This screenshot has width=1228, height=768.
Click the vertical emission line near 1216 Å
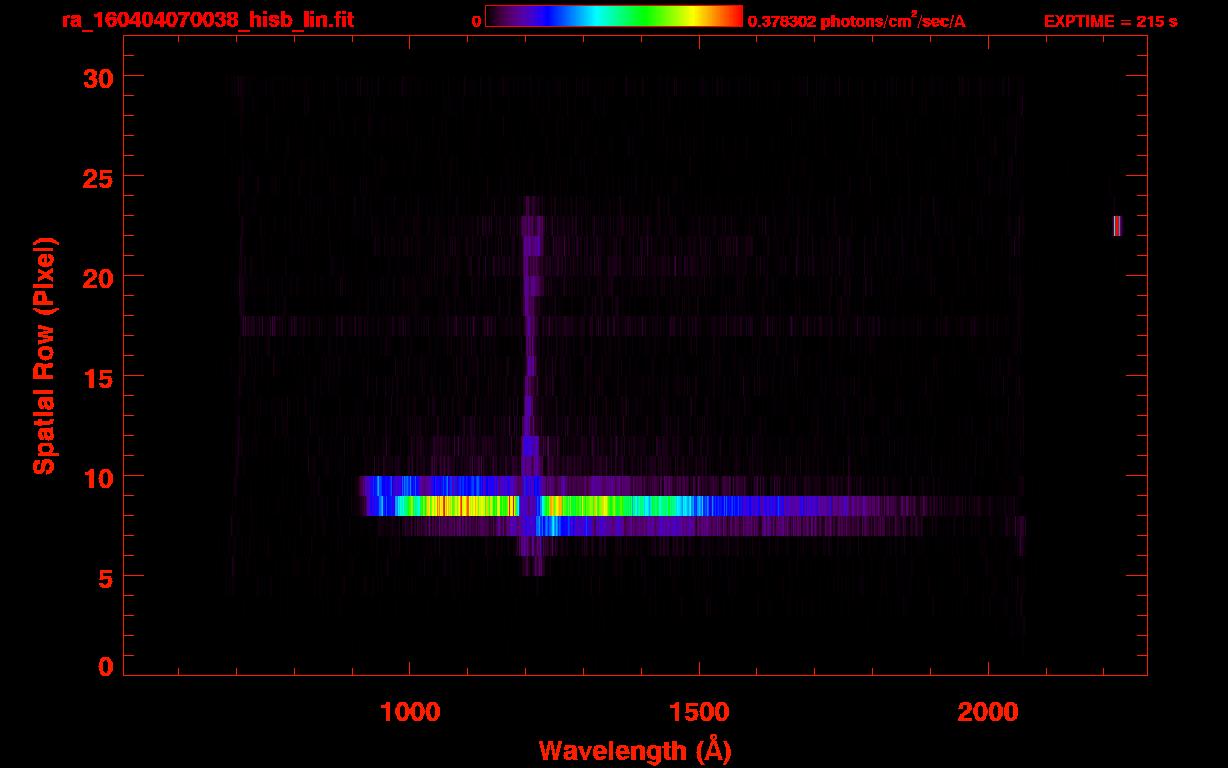pos(530,385)
